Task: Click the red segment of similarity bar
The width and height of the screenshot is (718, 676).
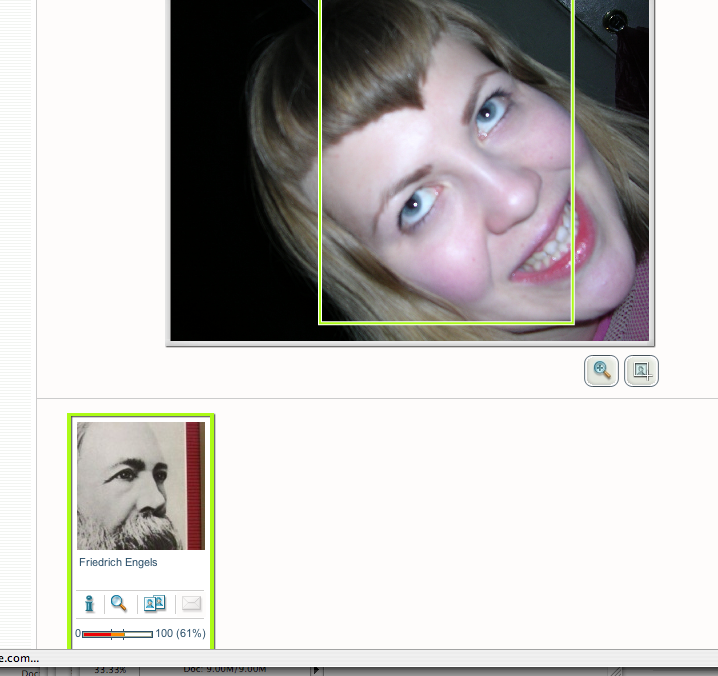Action: pyautogui.click(x=96, y=634)
